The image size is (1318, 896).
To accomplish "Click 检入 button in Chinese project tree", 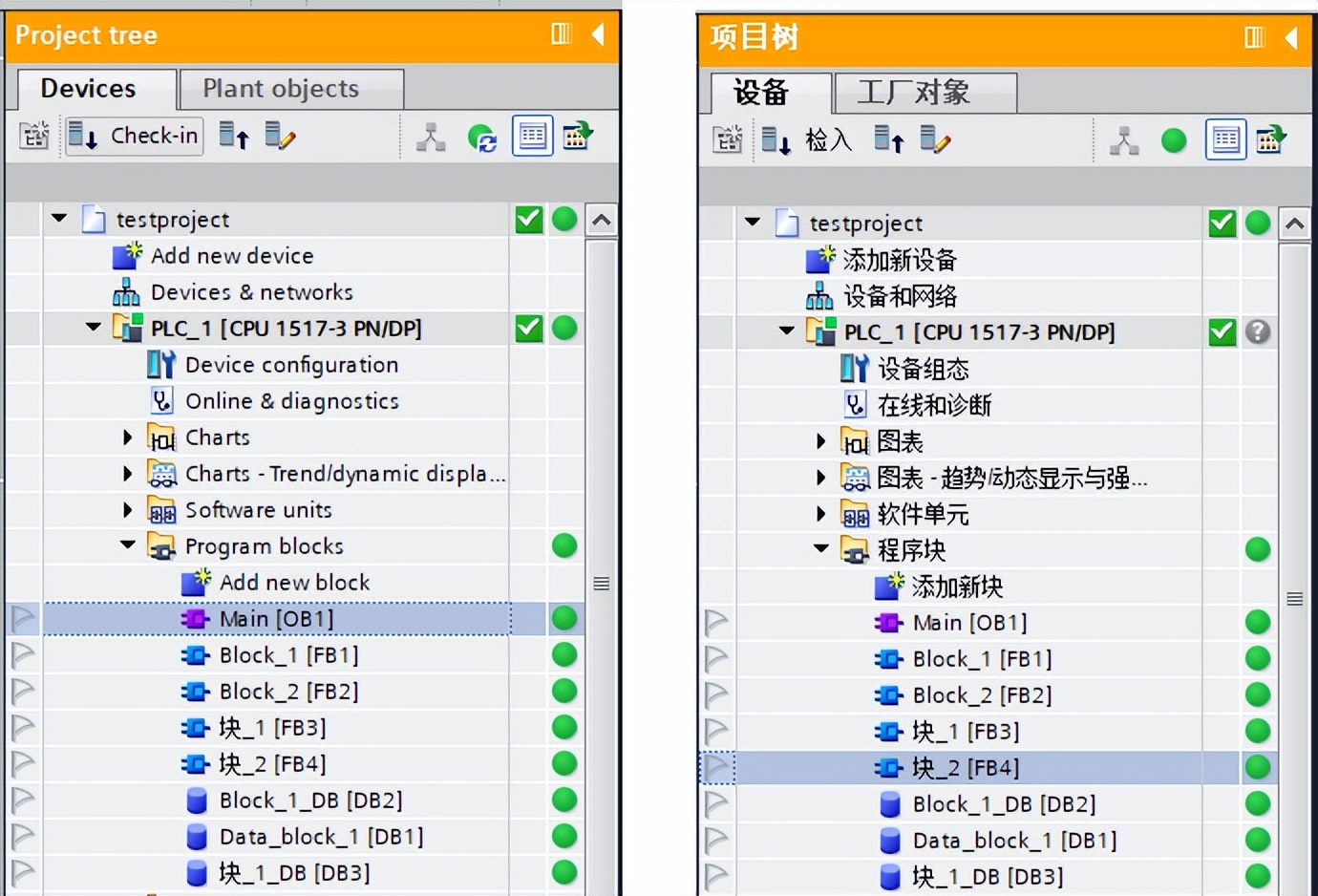I will 807,141.
